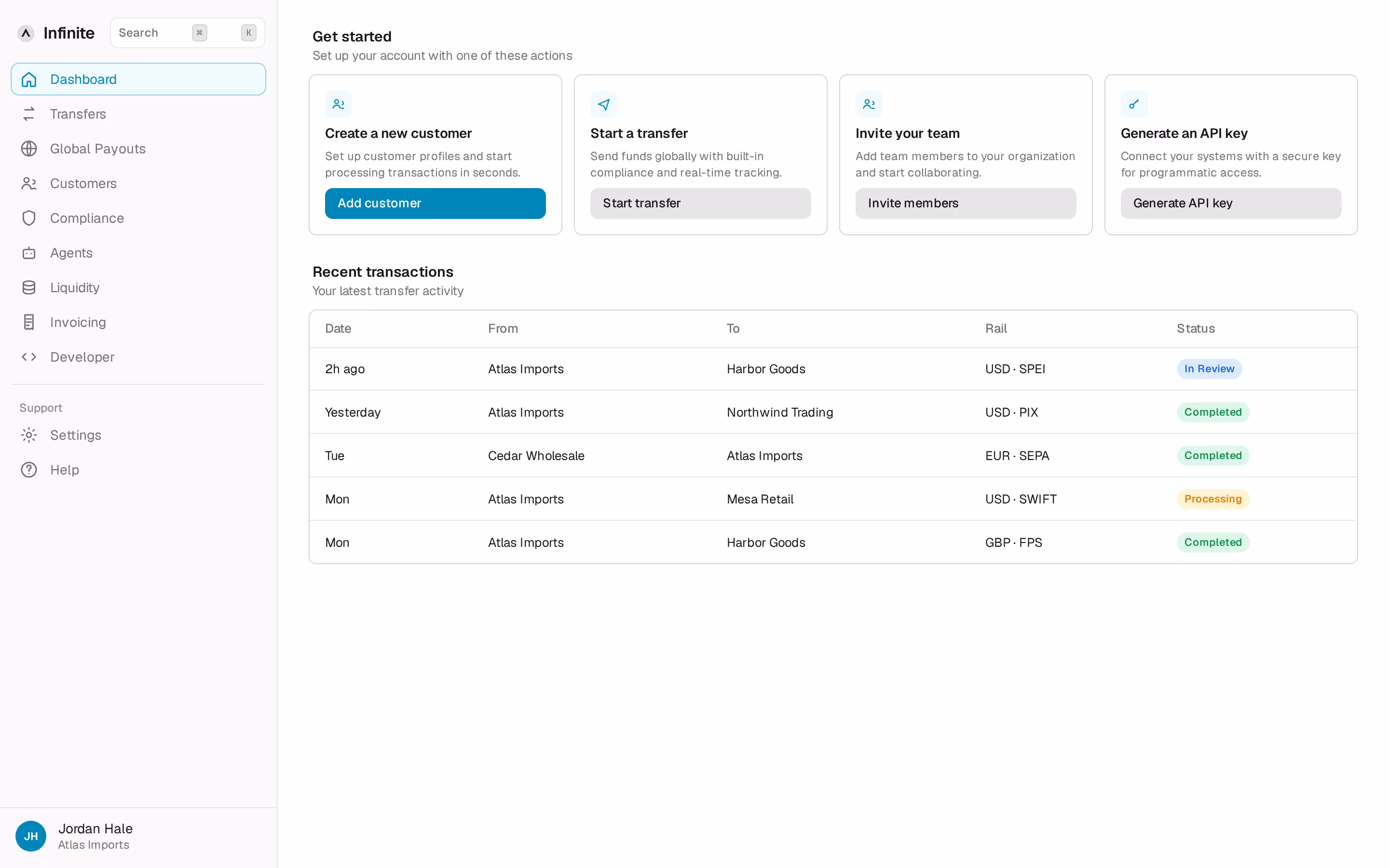Click the USD · SWIFT rail cell
The height and width of the screenshot is (868, 1389).
[1021, 499]
